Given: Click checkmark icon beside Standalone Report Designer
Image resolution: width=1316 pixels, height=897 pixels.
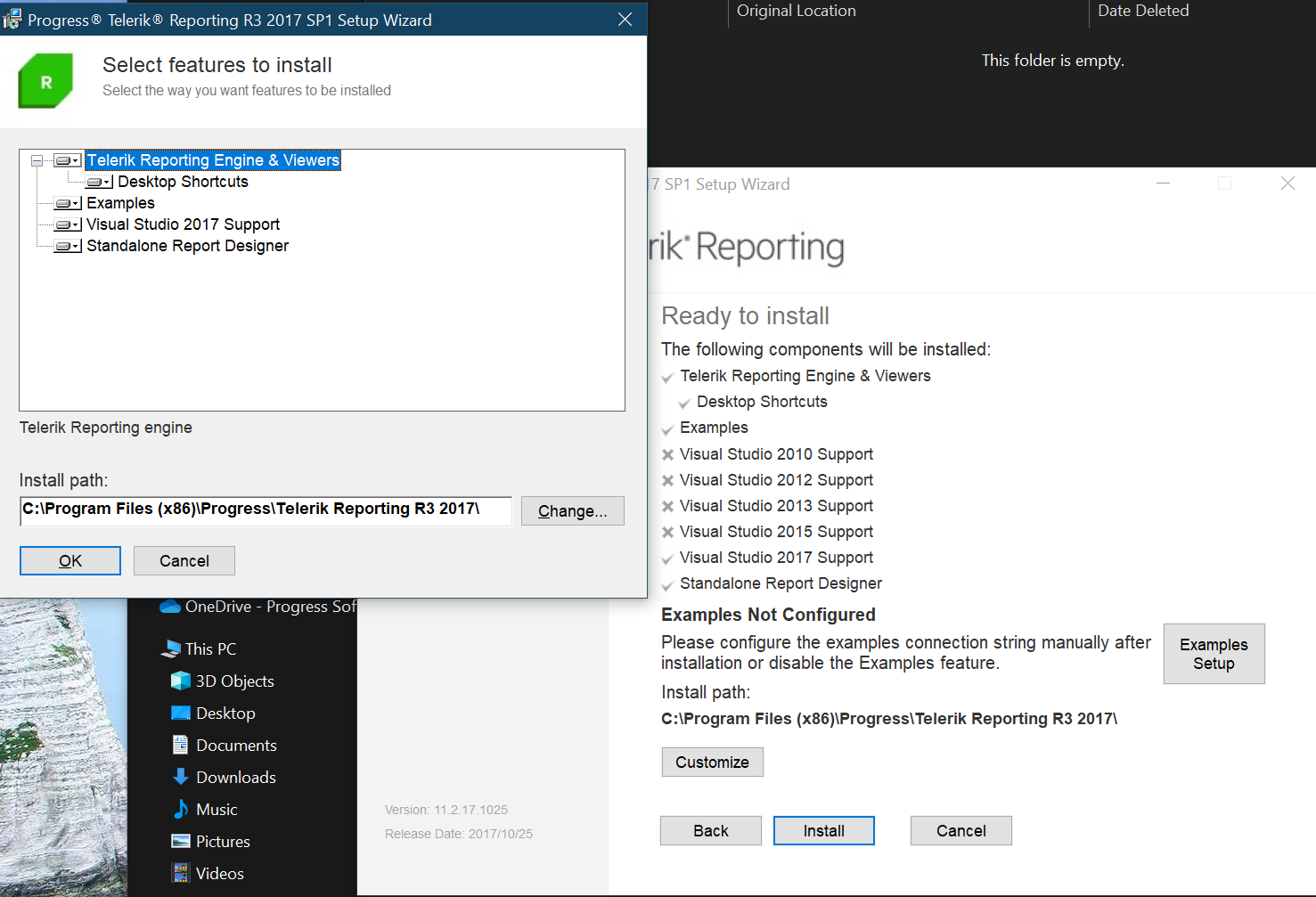Looking at the screenshot, I should click(667, 585).
